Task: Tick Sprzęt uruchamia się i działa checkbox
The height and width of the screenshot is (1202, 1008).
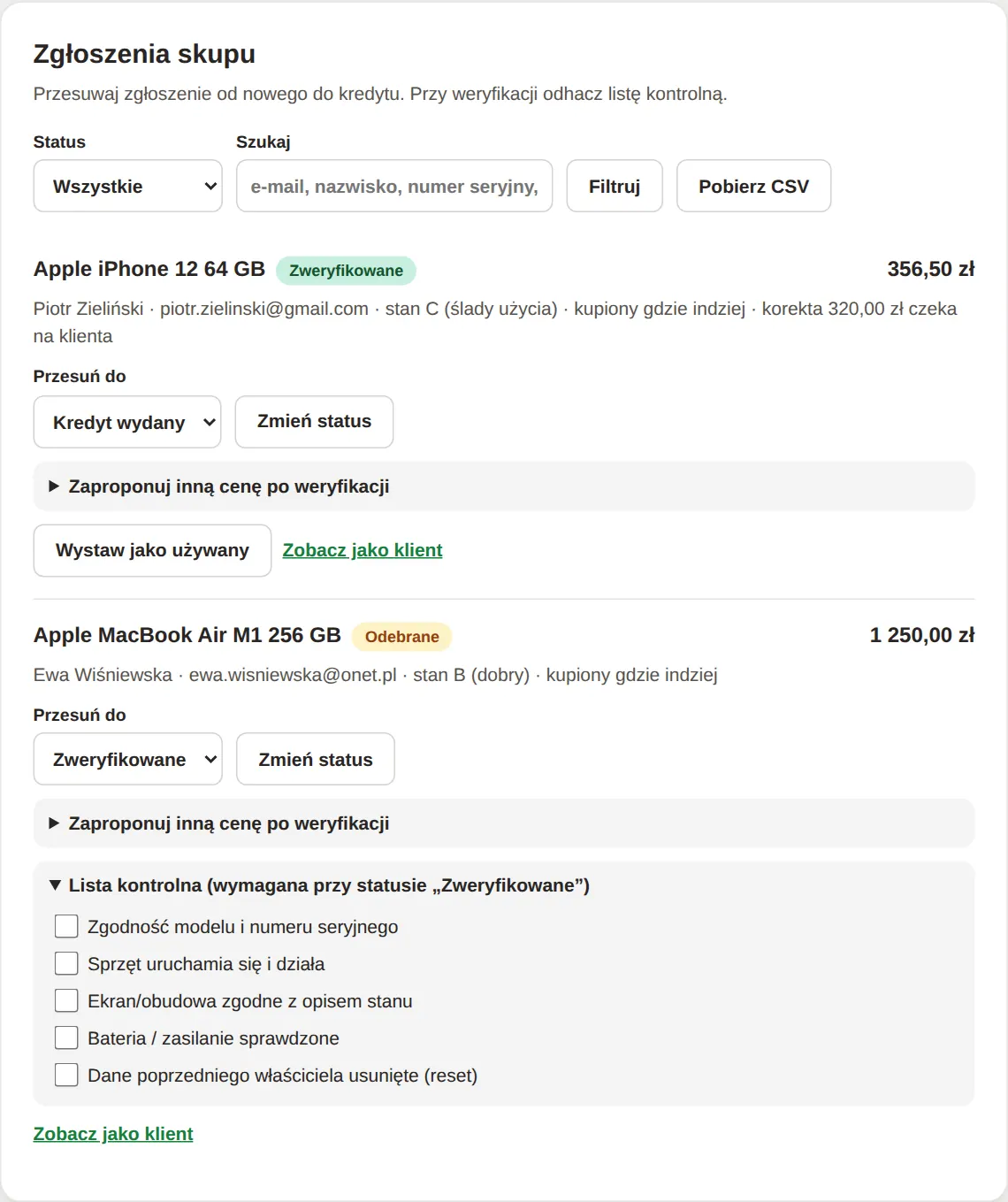Action: click(x=66, y=963)
